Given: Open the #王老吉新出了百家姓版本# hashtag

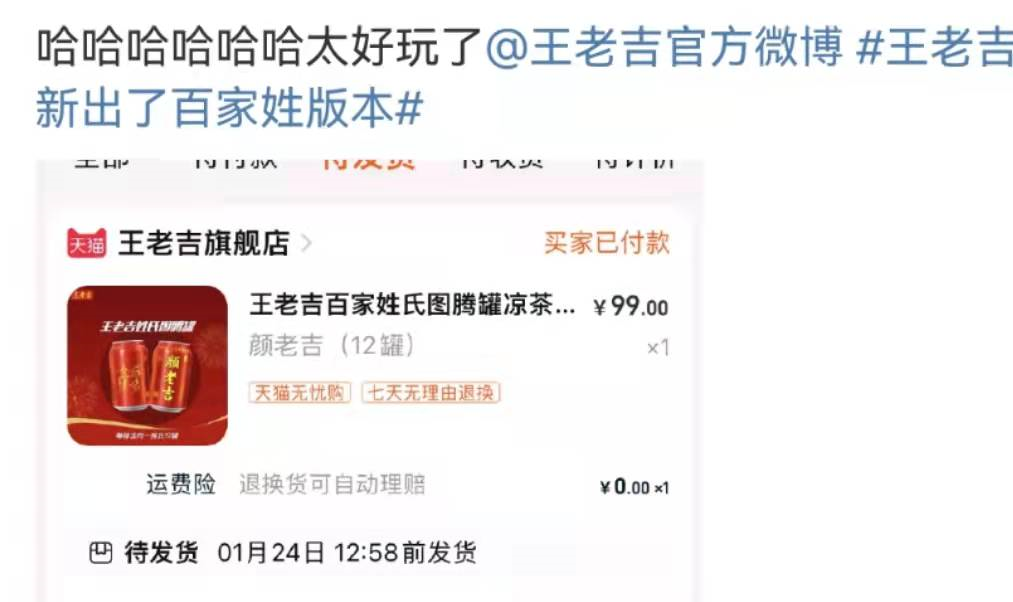Looking at the screenshot, I should 524,77.
